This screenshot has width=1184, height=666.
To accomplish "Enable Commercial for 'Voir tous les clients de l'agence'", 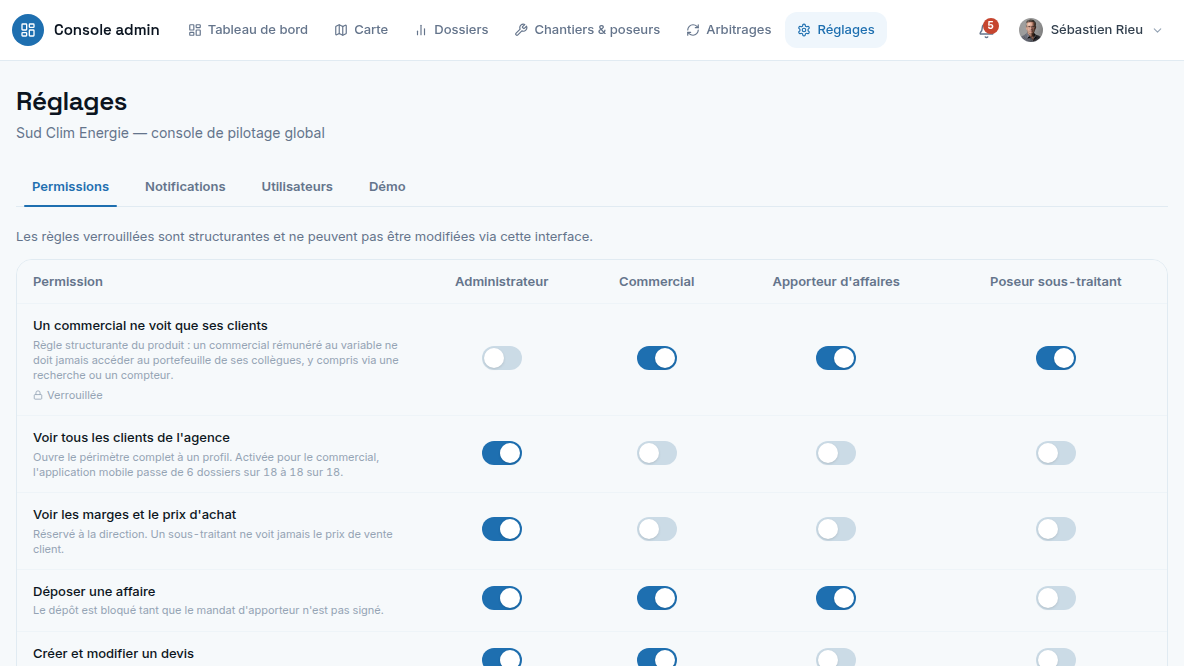I will pyautogui.click(x=657, y=453).
